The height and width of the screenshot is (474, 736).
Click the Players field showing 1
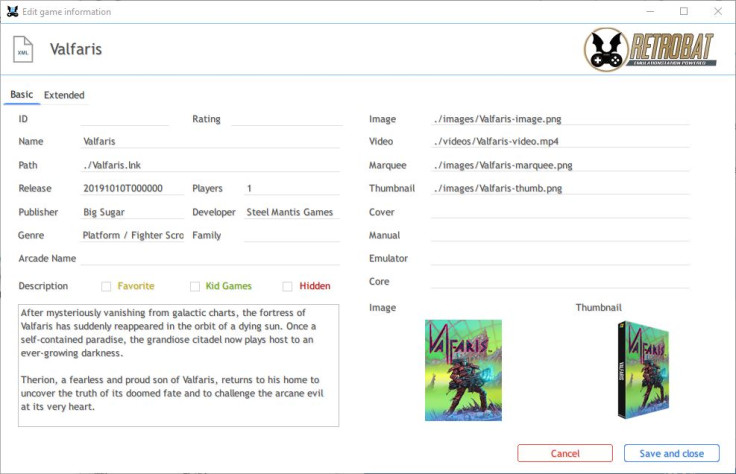point(291,188)
